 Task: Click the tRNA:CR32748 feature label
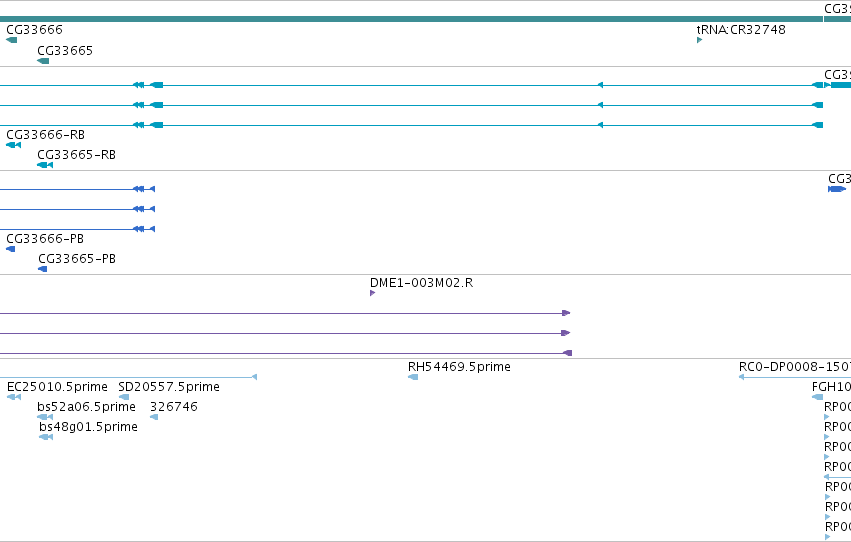(x=741, y=30)
